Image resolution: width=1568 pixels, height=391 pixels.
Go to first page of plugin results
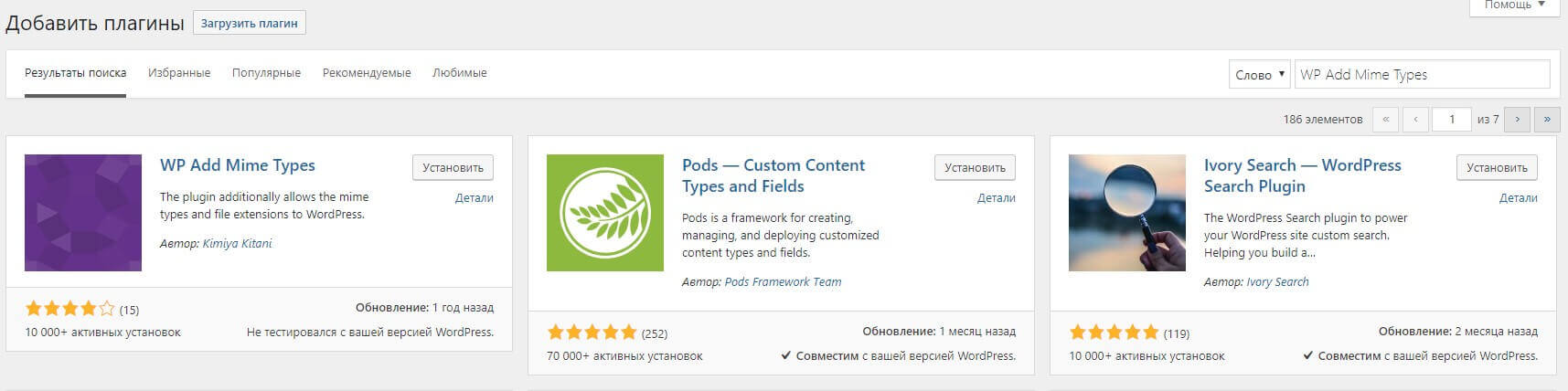1387,120
